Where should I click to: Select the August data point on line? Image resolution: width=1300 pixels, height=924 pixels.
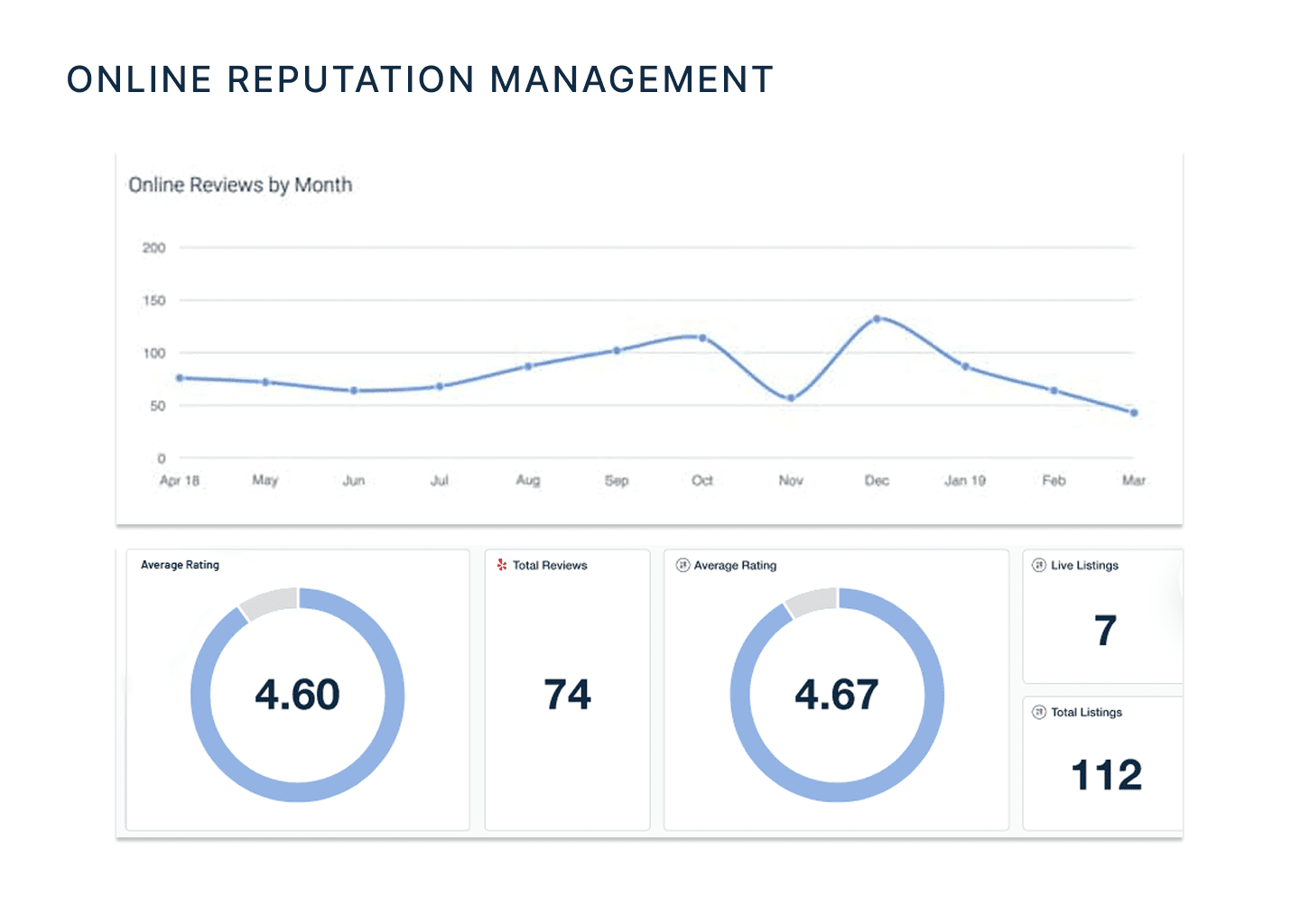(528, 366)
